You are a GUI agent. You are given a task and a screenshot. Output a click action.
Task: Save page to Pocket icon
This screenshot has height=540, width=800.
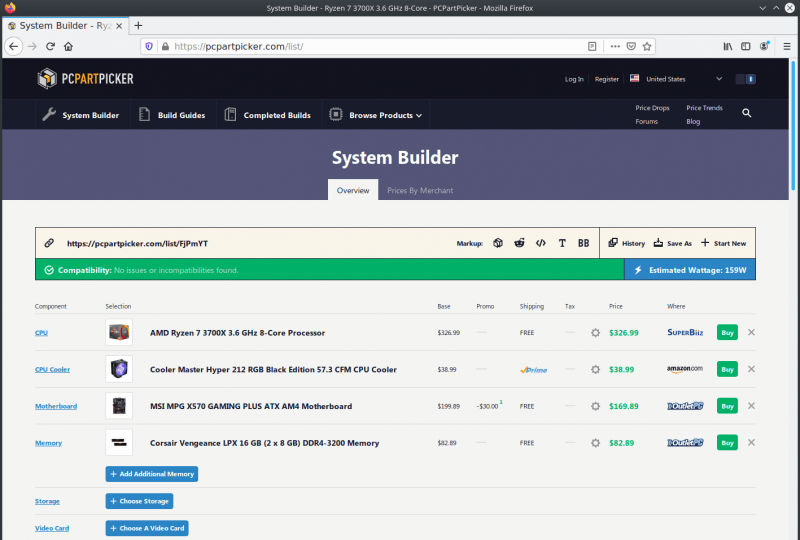pyautogui.click(x=631, y=46)
